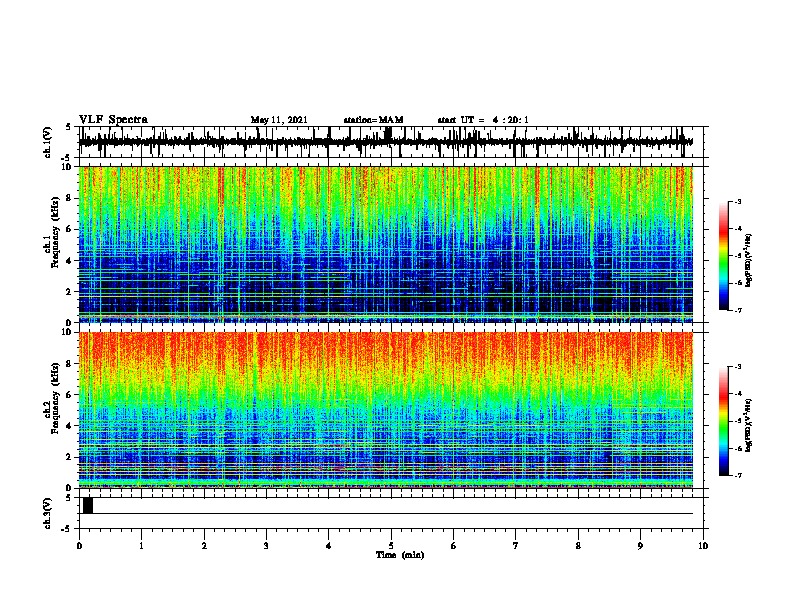Click the black pulse block in ch.3 panel

pos(88,505)
